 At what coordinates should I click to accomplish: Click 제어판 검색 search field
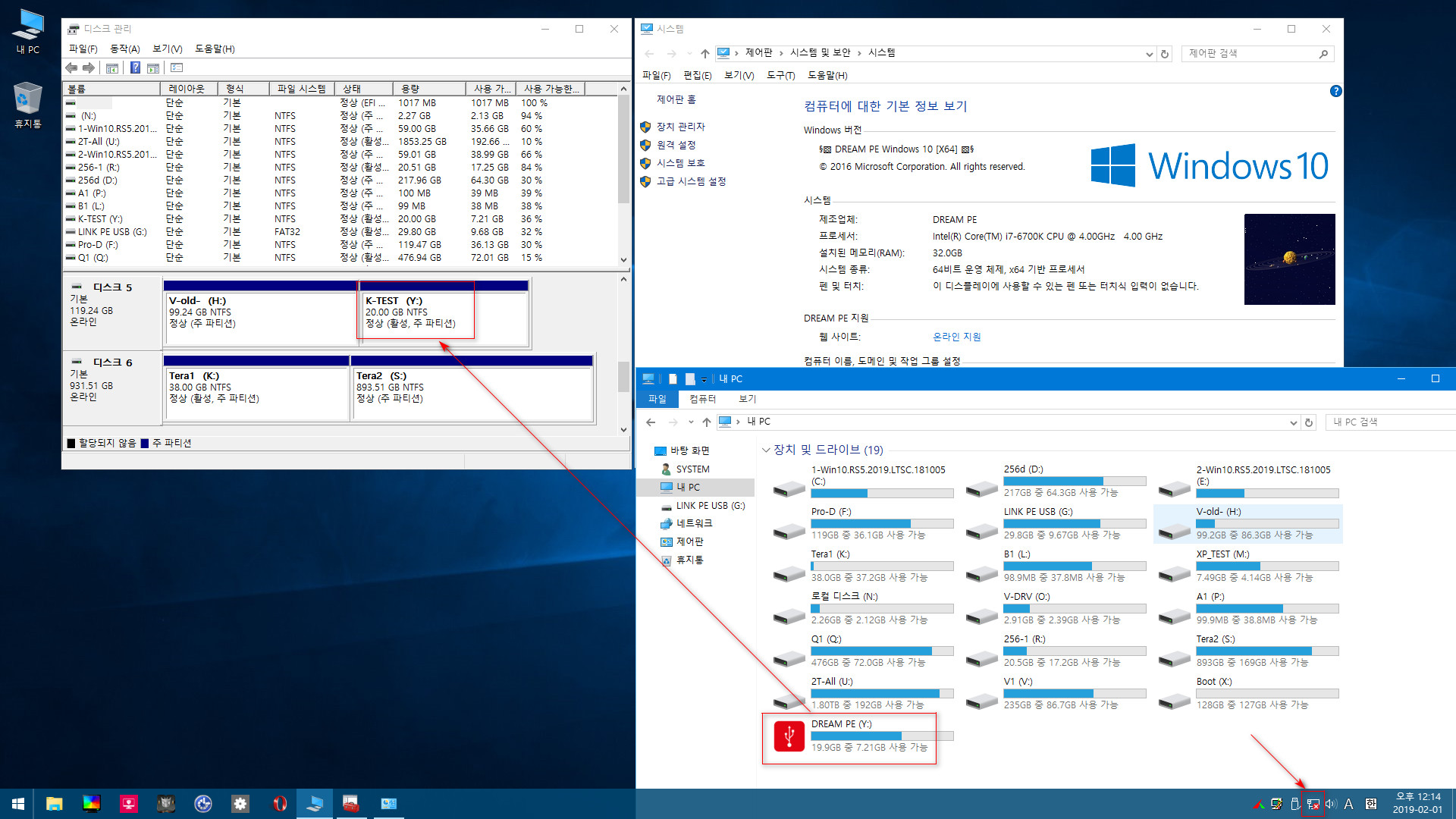[1258, 53]
